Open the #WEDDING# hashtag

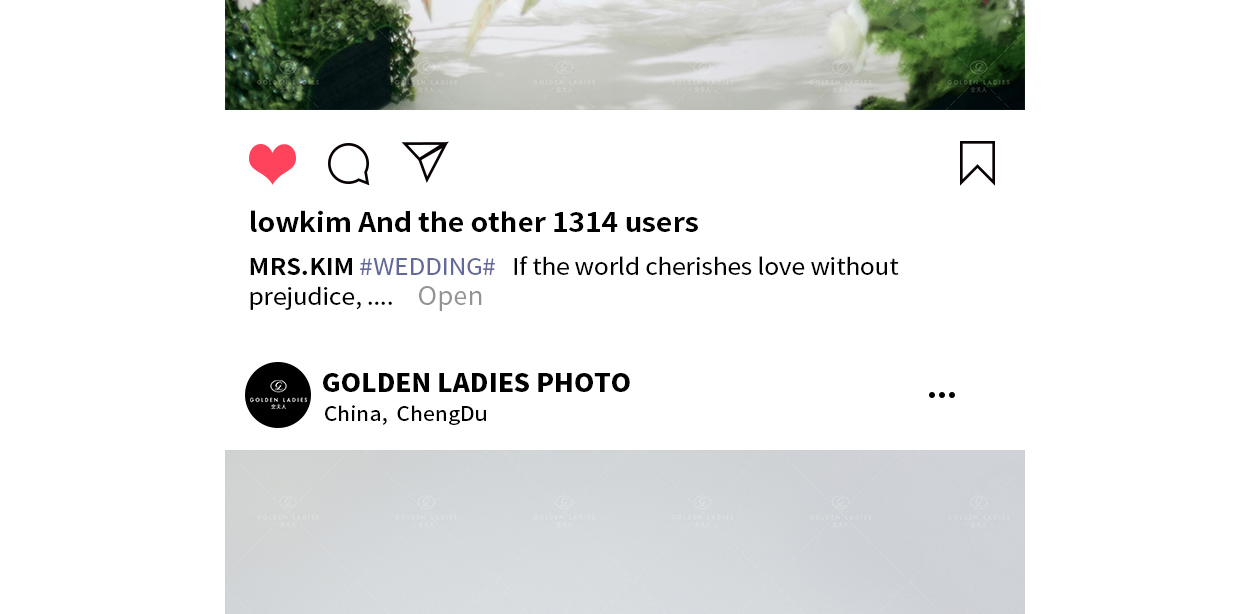tap(427, 266)
